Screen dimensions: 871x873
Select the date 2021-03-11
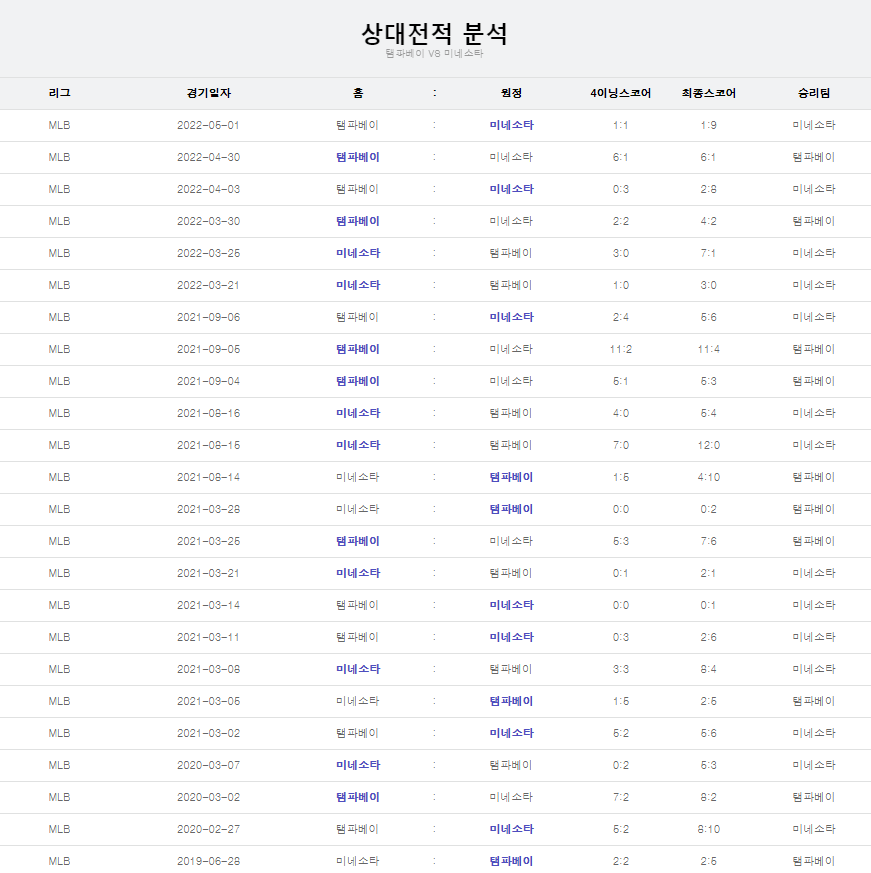209,637
